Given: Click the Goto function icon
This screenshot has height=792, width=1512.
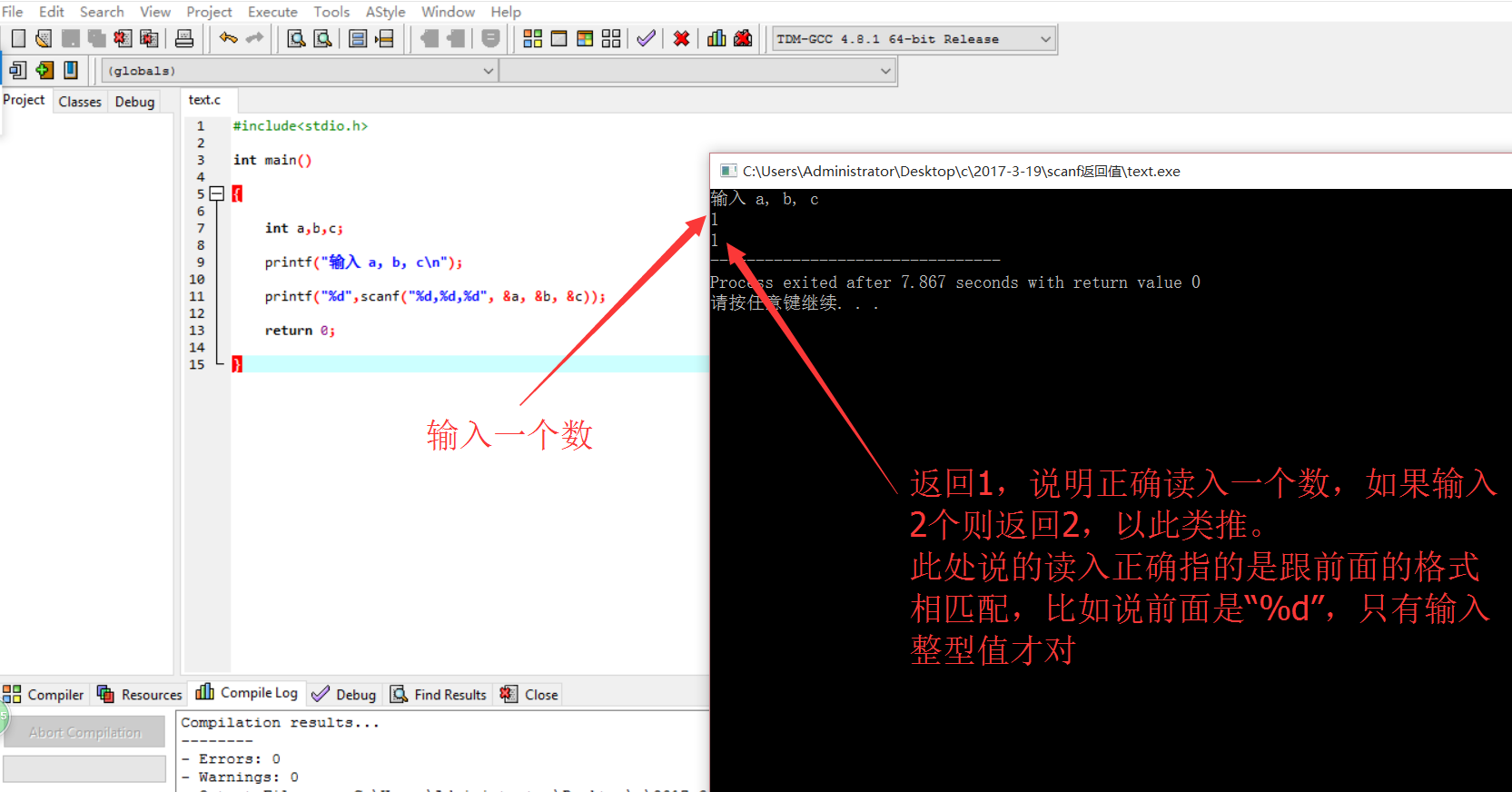Looking at the screenshot, I should pyautogui.click(x=358, y=38).
